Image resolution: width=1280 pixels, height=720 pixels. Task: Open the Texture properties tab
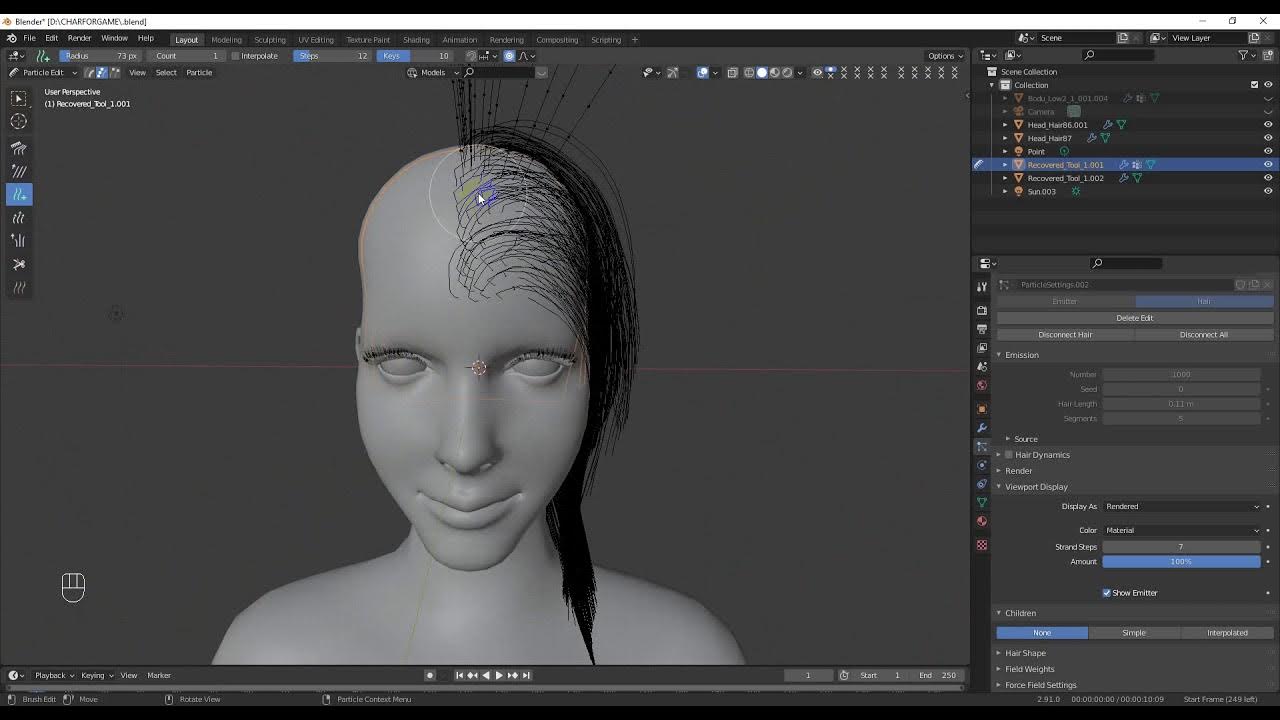982,545
